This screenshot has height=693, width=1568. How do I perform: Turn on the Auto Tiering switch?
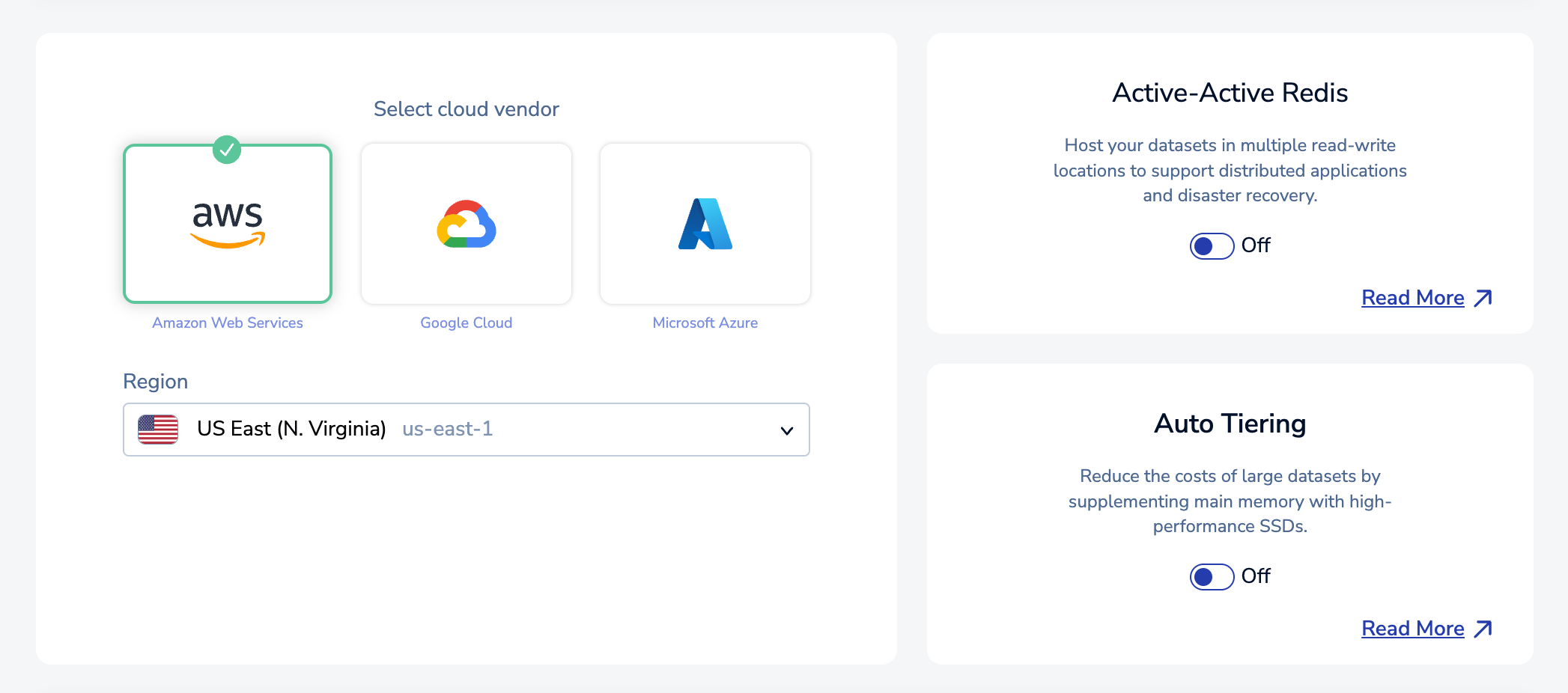pyautogui.click(x=1212, y=577)
